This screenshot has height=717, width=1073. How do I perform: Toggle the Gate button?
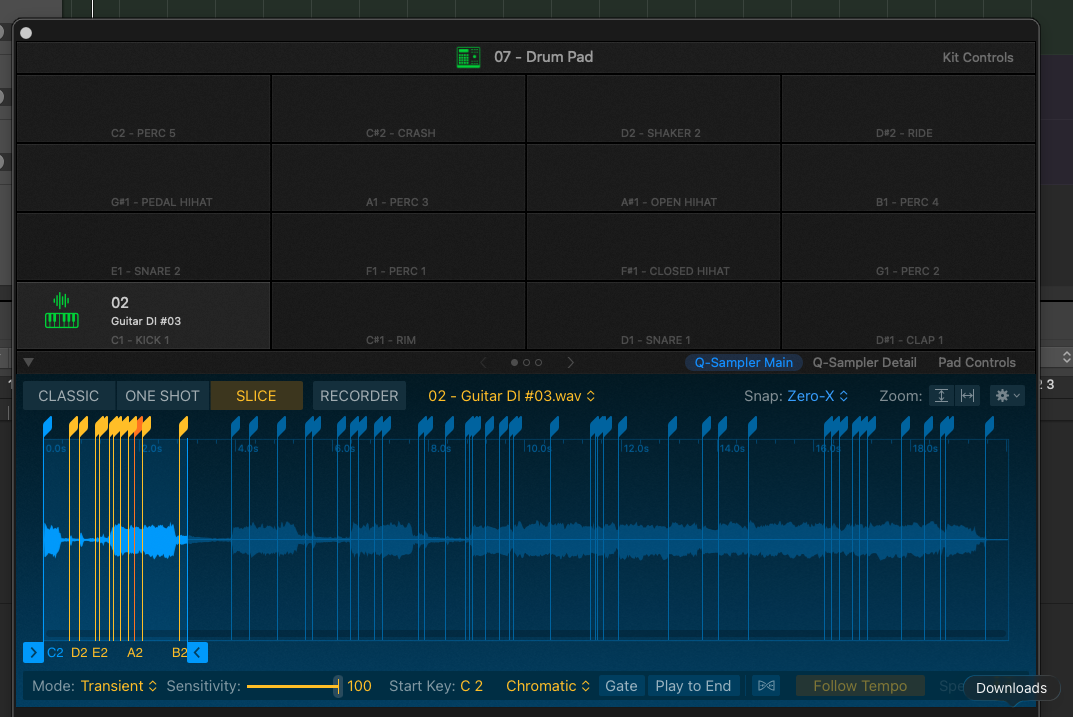tap(621, 686)
